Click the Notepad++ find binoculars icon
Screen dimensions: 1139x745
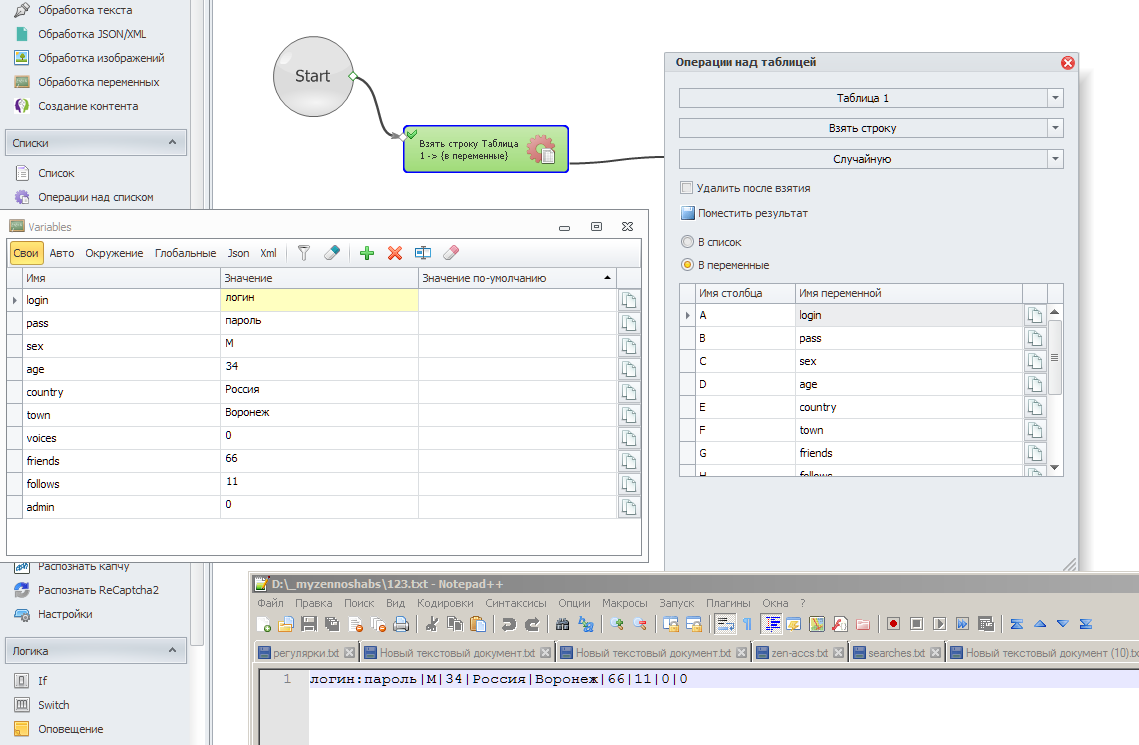[562, 624]
